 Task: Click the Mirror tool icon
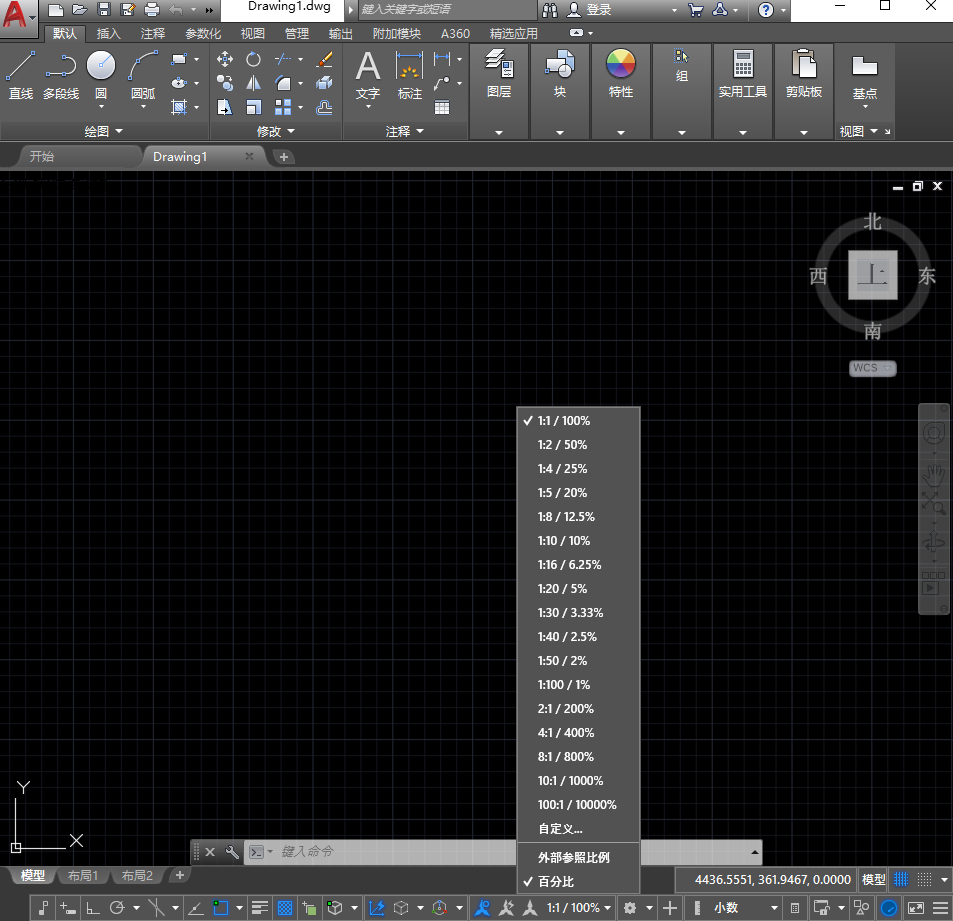(253, 83)
